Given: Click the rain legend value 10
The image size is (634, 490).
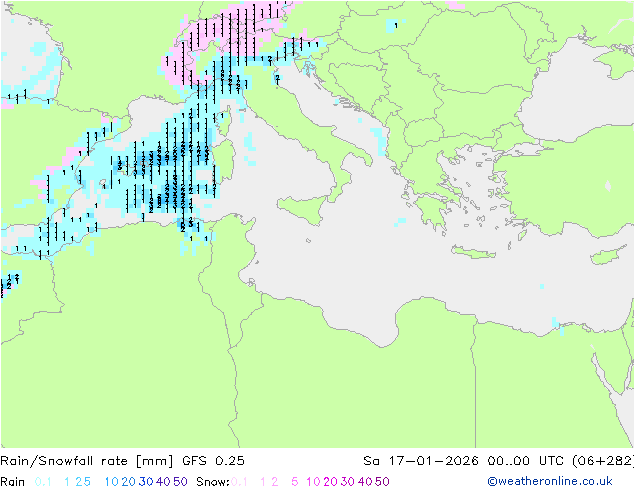Looking at the screenshot, I should pyautogui.click(x=111, y=482).
